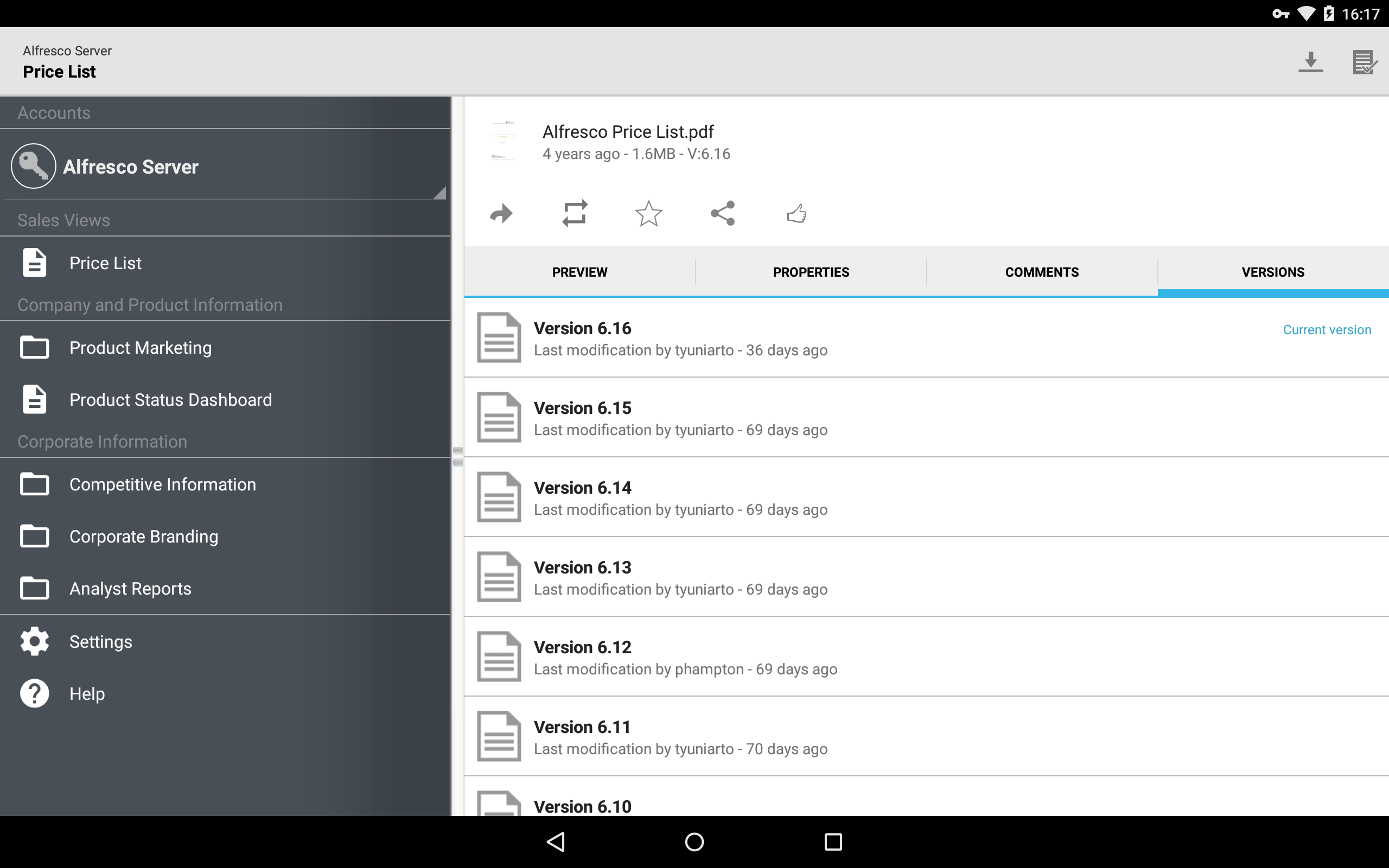The height and width of the screenshot is (868, 1389).
Task: Open Settings from the sidebar
Action: coord(225,641)
